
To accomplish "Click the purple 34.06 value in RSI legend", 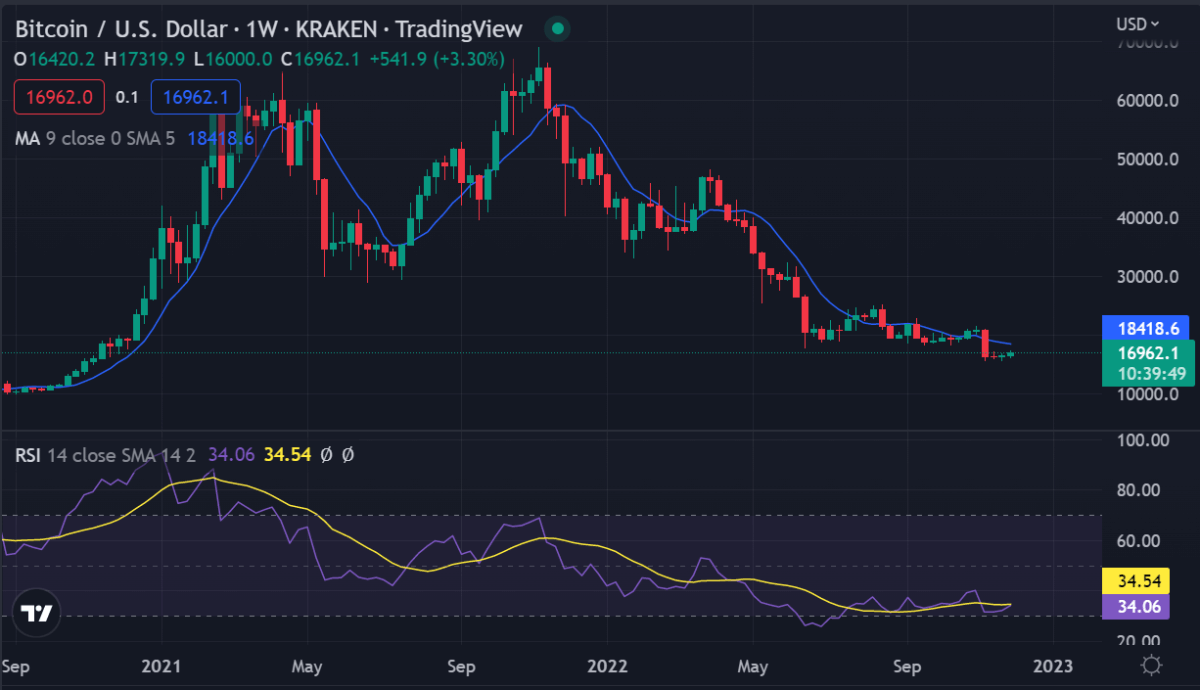I will click(x=231, y=455).
